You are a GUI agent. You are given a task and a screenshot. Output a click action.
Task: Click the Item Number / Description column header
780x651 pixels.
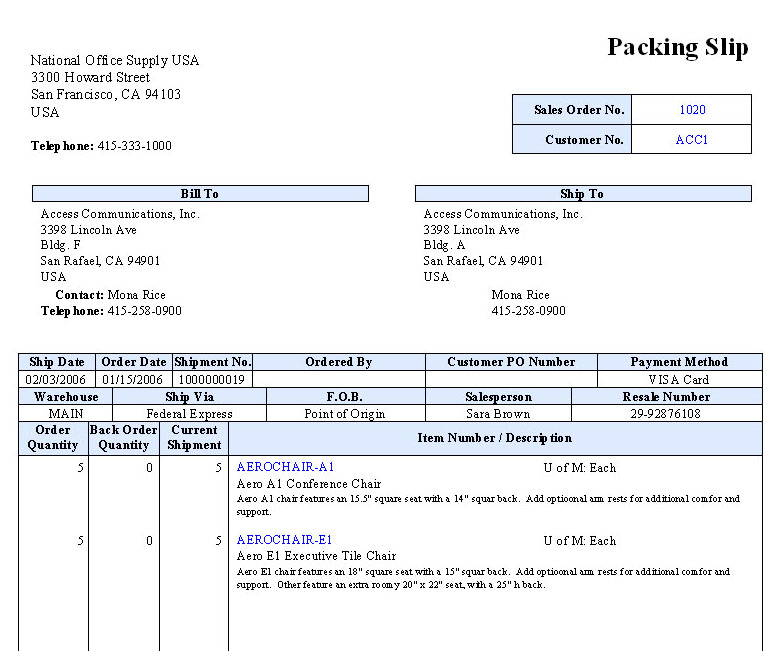[x=494, y=438]
